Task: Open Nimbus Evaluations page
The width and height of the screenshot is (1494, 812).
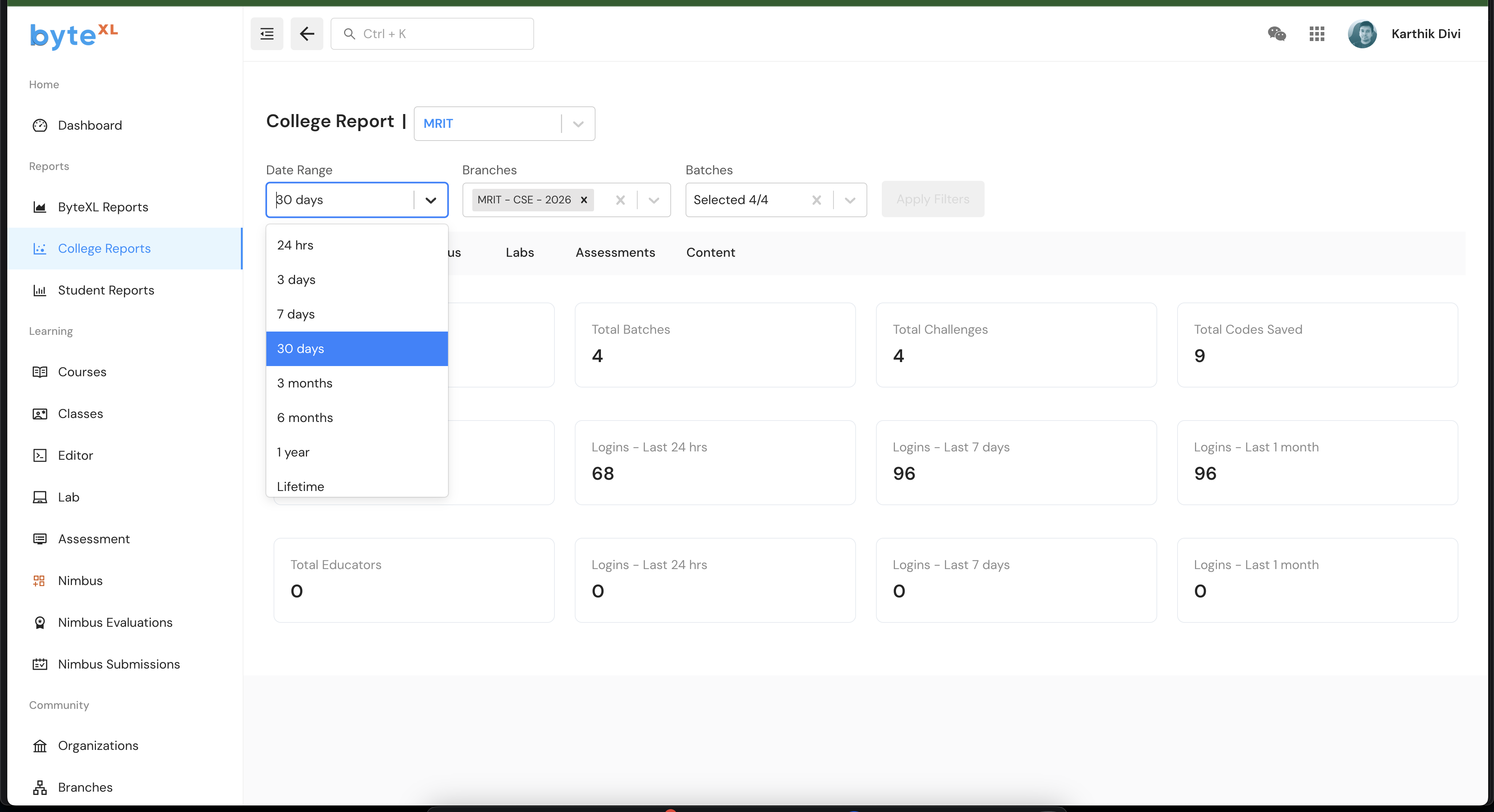Action: coord(125,622)
